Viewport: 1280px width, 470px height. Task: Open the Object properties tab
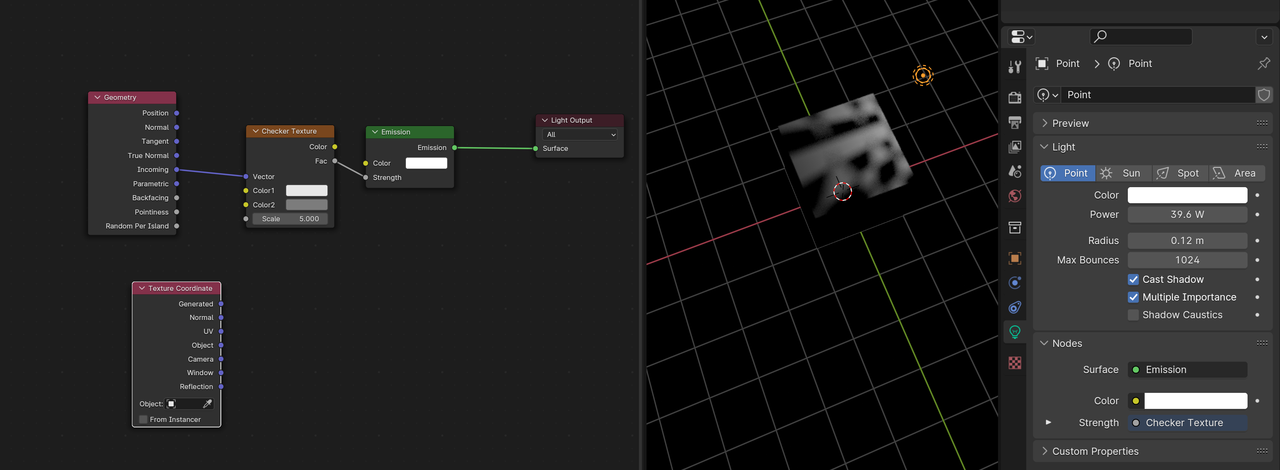point(1015,258)
